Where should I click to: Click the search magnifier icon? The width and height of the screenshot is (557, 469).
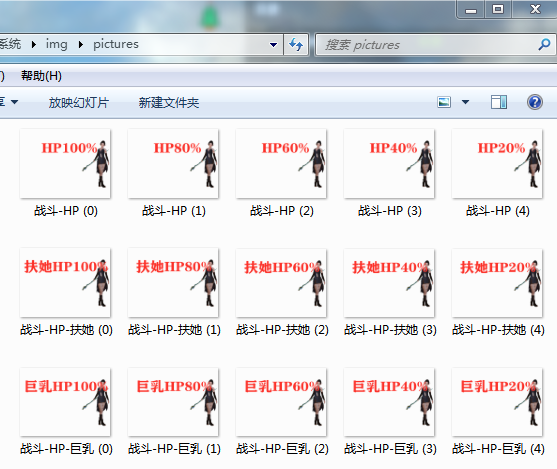544,45
